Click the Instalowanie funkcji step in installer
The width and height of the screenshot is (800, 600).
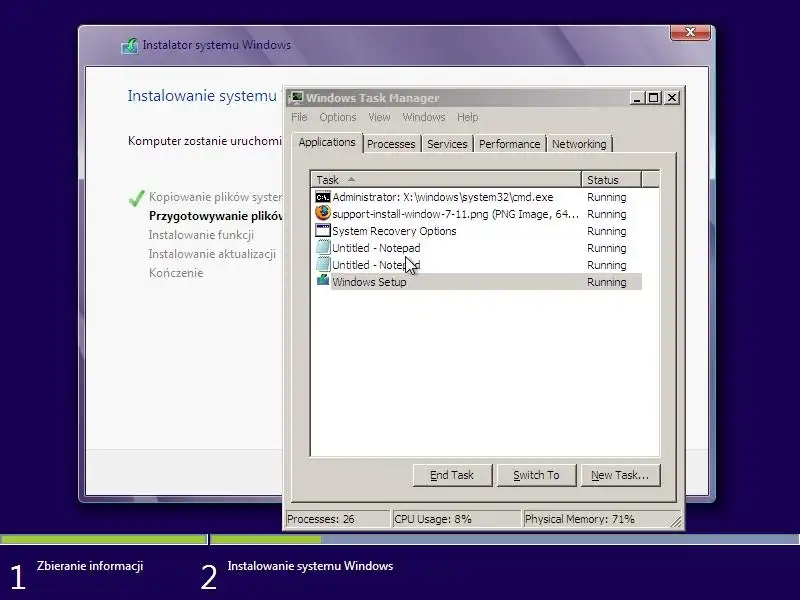coord(201,235)
